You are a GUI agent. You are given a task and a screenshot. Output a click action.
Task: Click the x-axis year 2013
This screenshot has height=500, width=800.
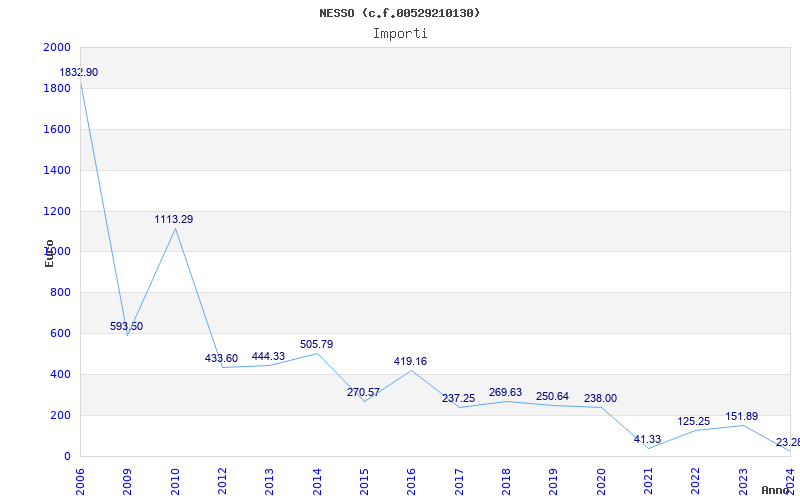[x=269, y=482]
